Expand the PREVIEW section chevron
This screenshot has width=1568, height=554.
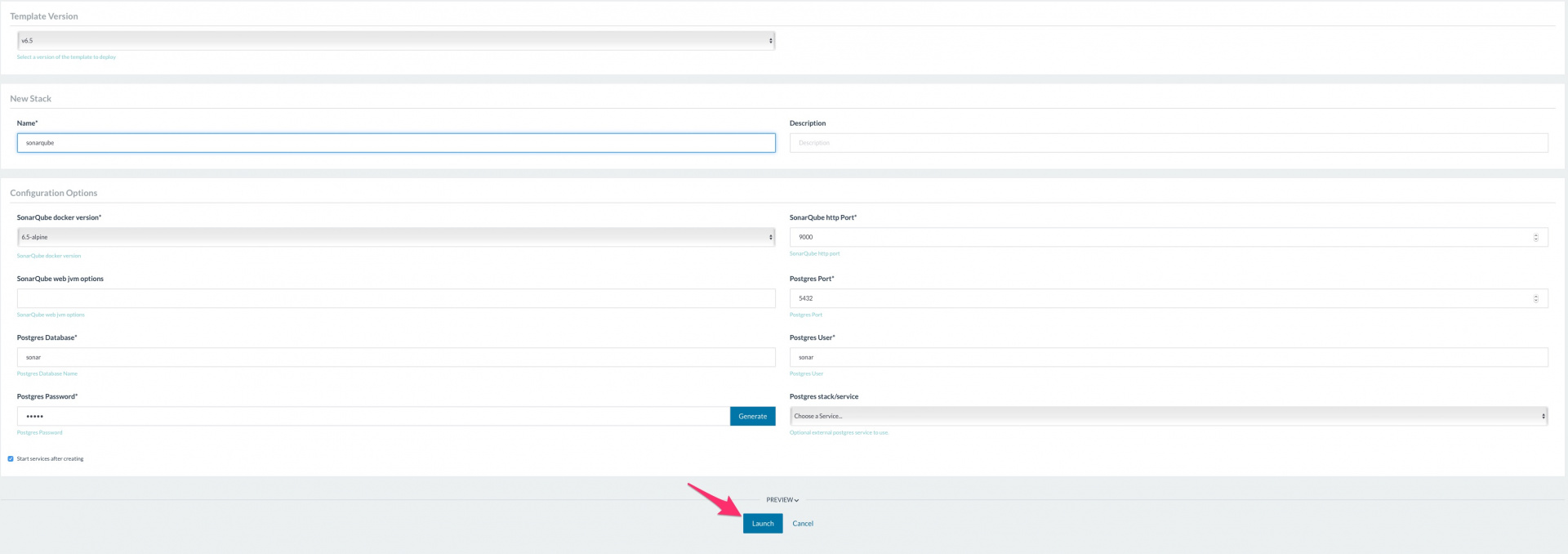coord(796,500)
